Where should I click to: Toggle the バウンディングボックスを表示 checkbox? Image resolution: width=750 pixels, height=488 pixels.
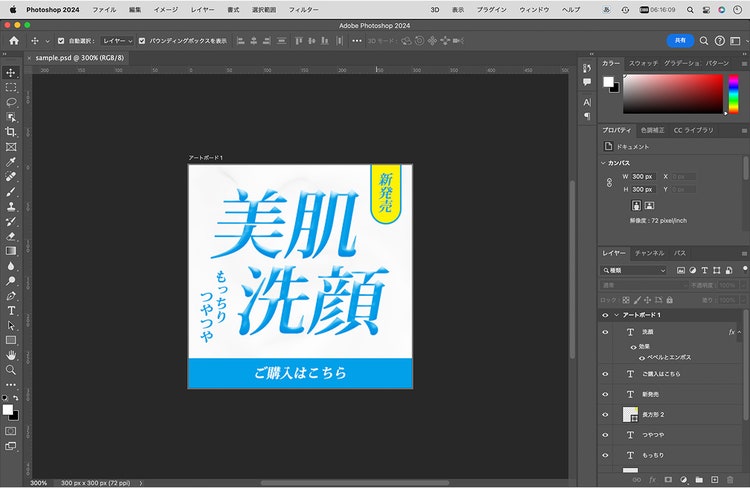(x=142, y=41)
